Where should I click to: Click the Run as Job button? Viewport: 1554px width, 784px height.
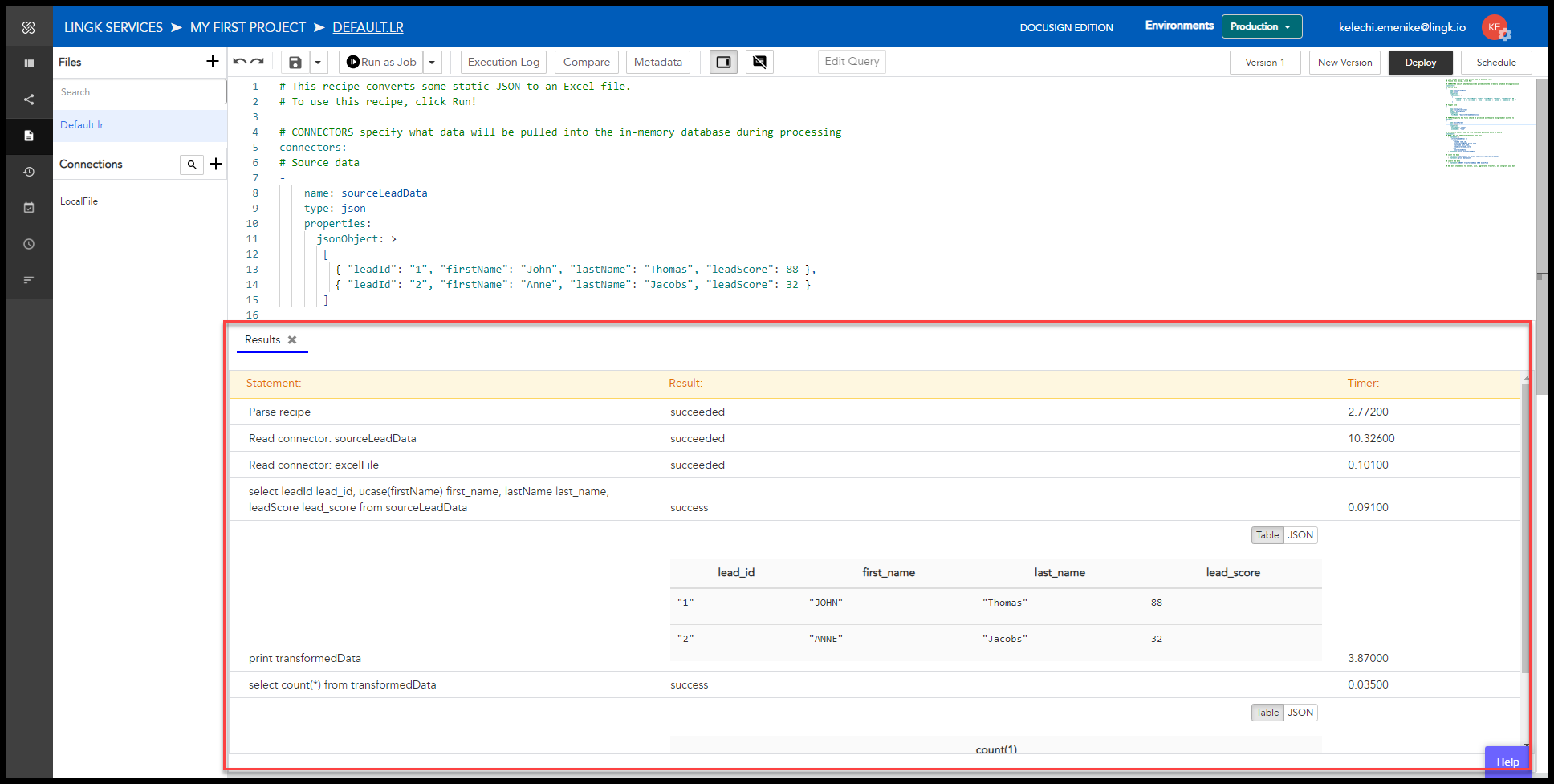pos(381,63)
